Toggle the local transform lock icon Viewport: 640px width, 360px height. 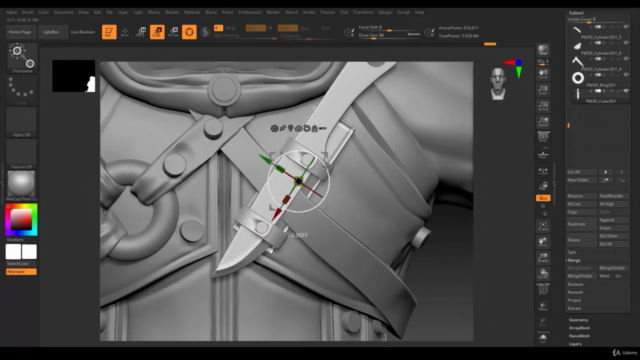click(543, 186)
